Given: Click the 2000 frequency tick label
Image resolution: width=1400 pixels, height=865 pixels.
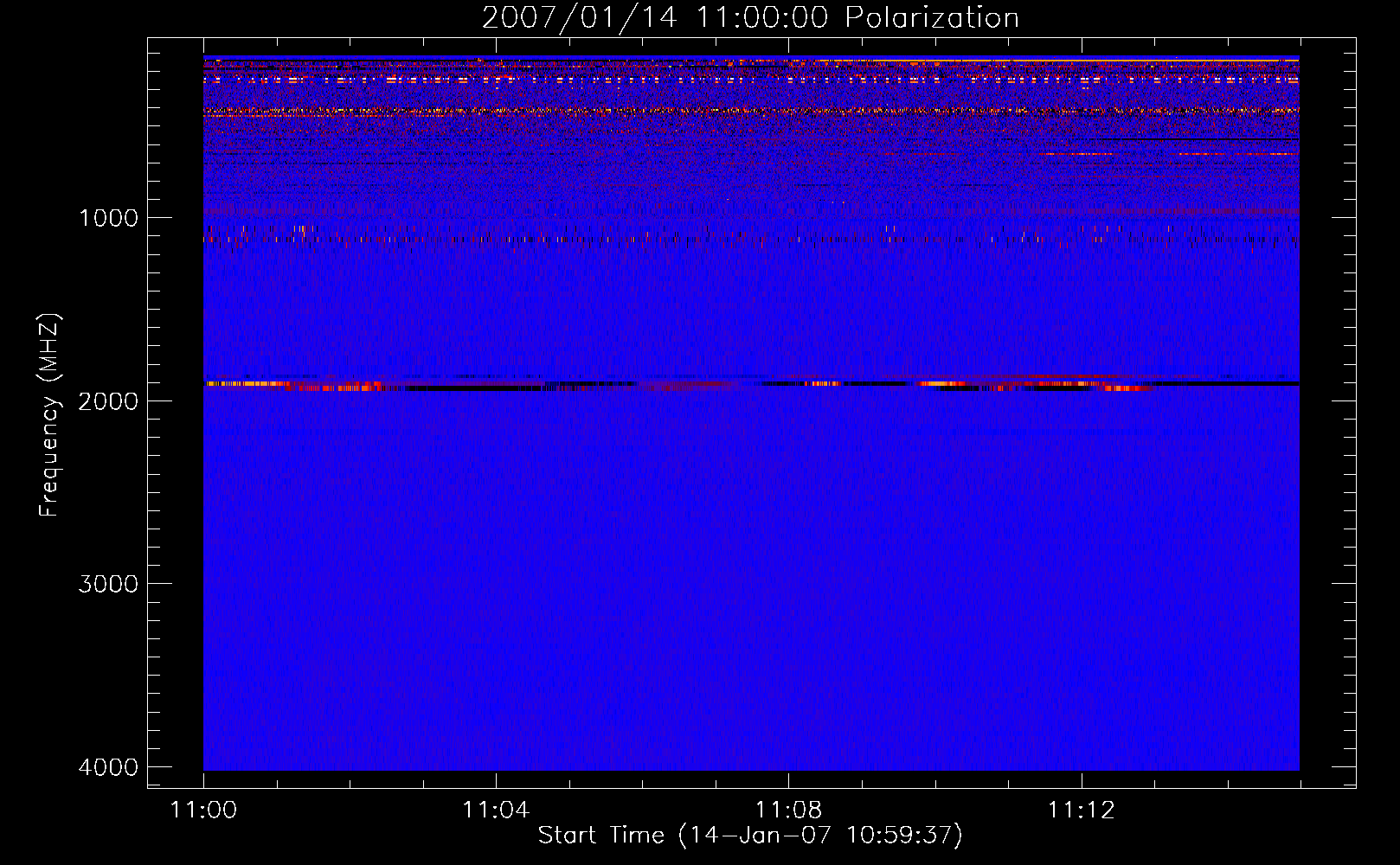Looking at the screenshot, I should click(x=108, y=401).
